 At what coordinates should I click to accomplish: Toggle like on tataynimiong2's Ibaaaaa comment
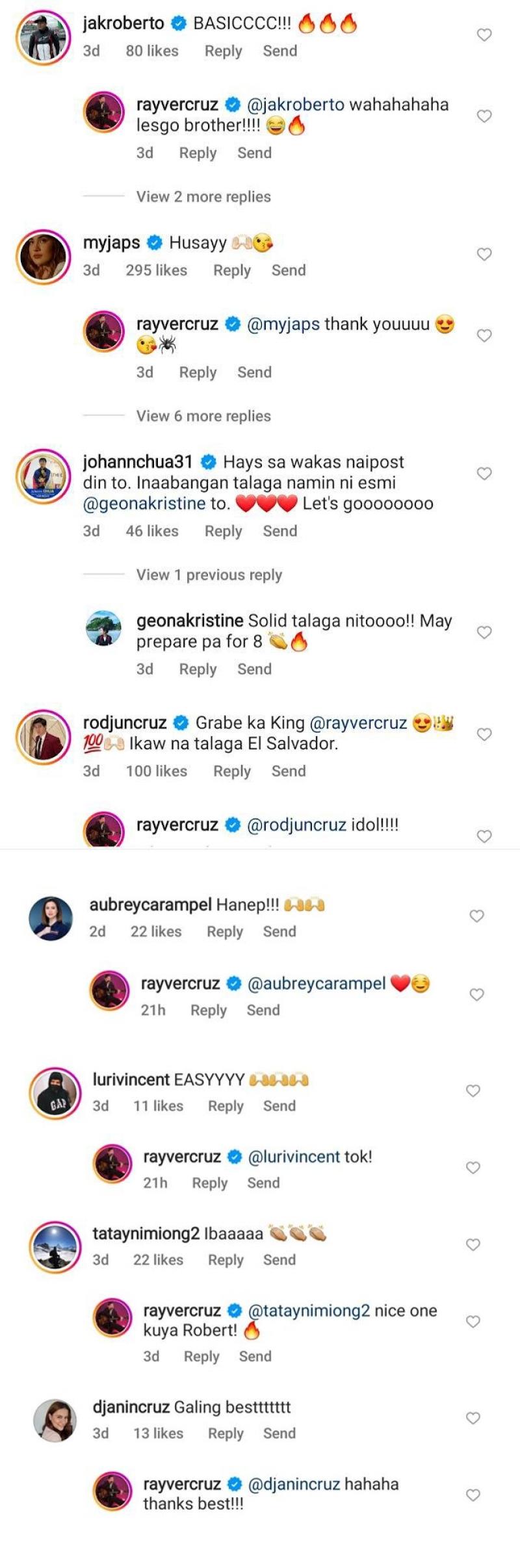[473, 1245]
